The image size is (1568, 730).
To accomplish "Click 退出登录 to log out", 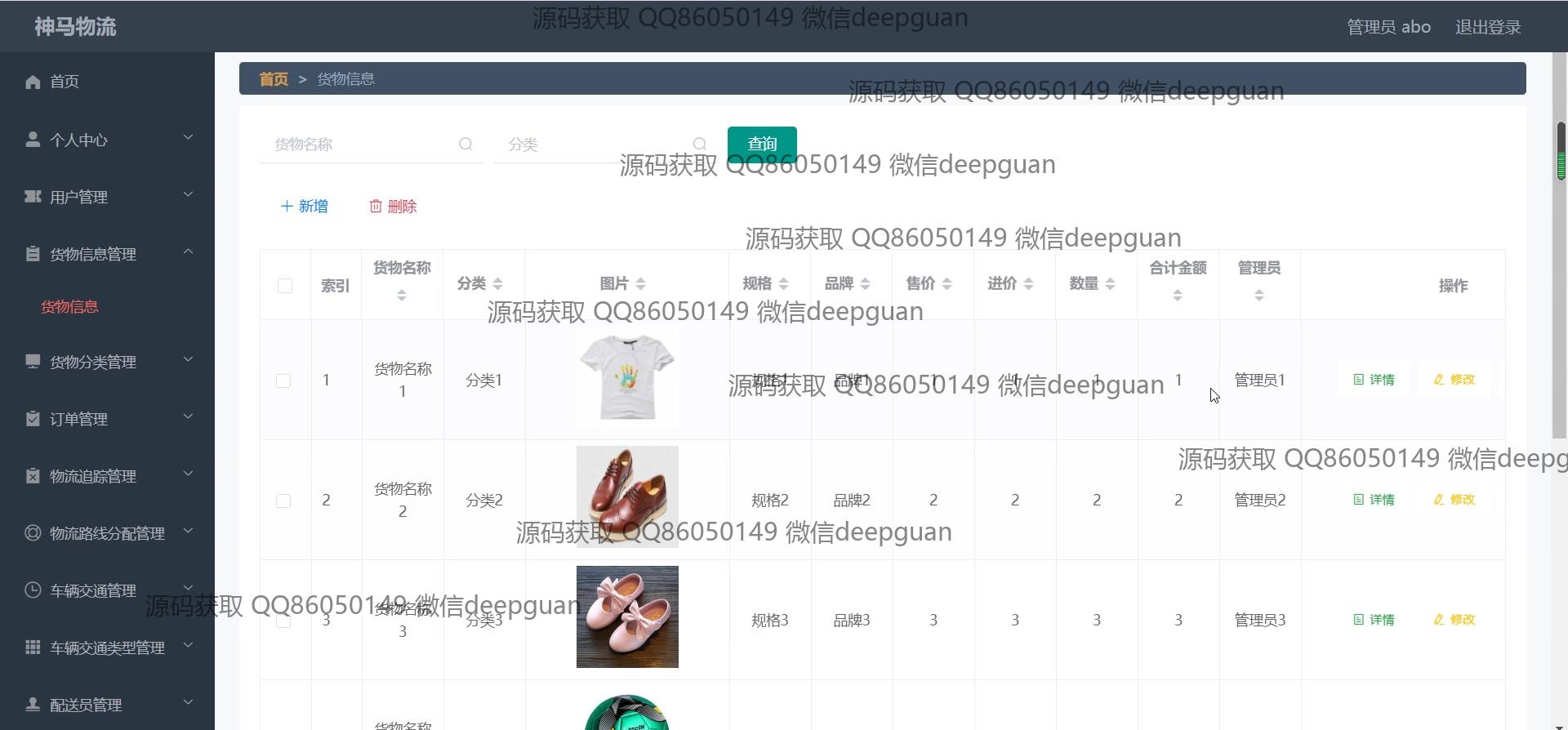I will point(1488,27).
